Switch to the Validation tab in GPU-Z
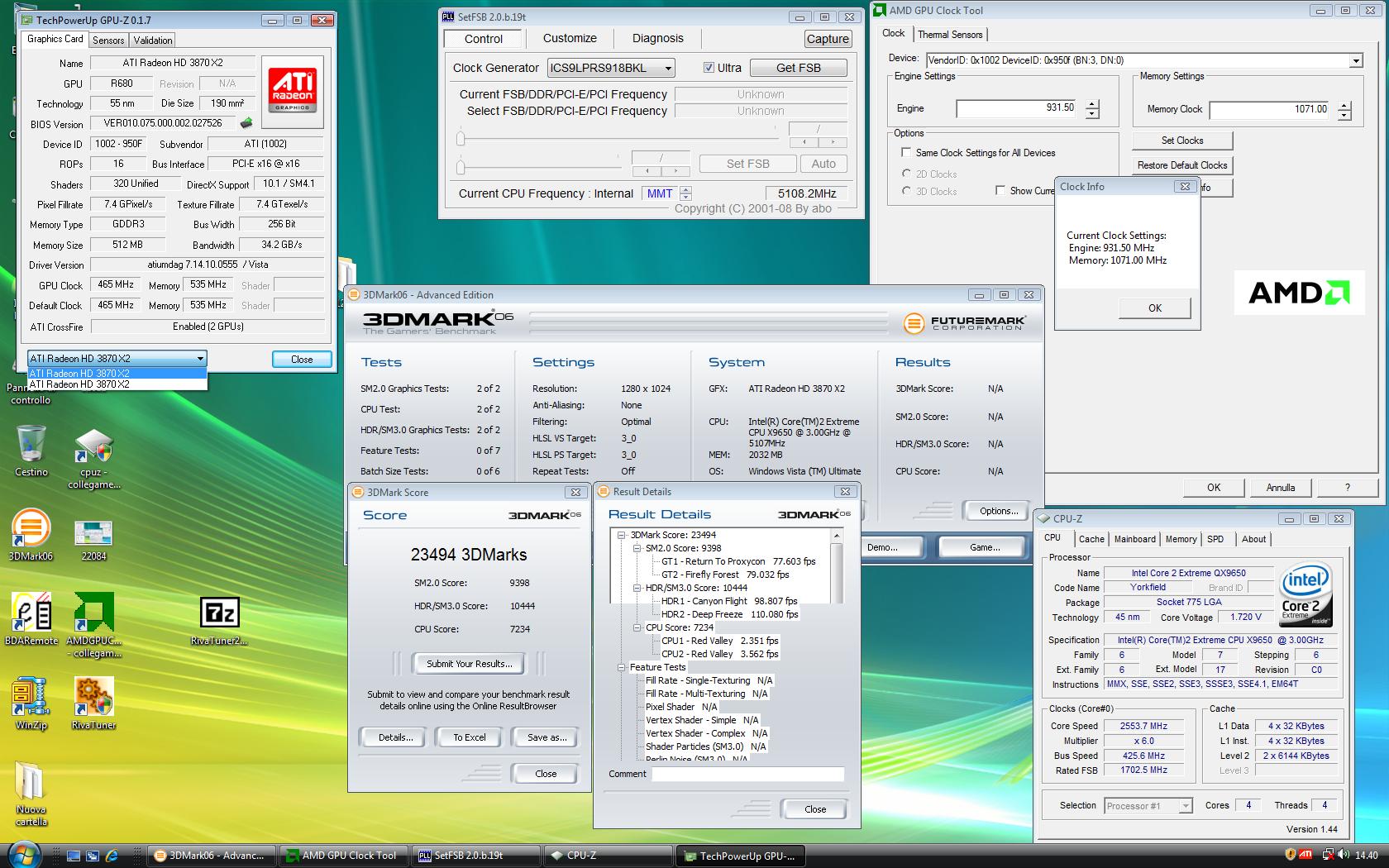 pyautogui.click(x=153, y=40)
